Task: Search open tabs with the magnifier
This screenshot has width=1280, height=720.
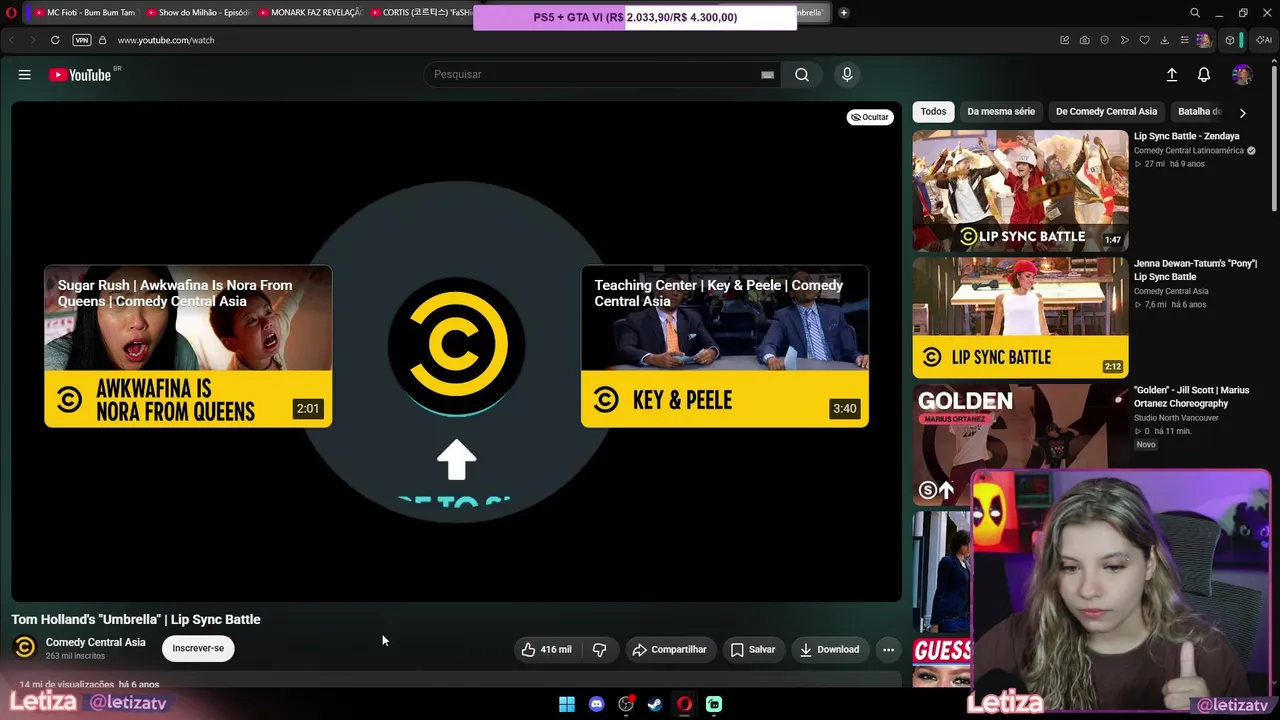Action: click(x=1195, y=13)
